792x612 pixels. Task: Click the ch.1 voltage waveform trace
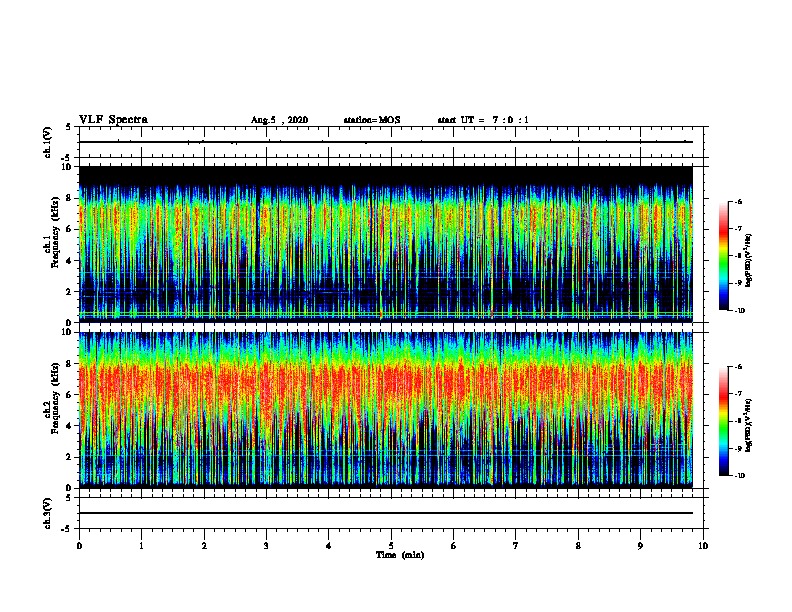(x=386, y=142)
